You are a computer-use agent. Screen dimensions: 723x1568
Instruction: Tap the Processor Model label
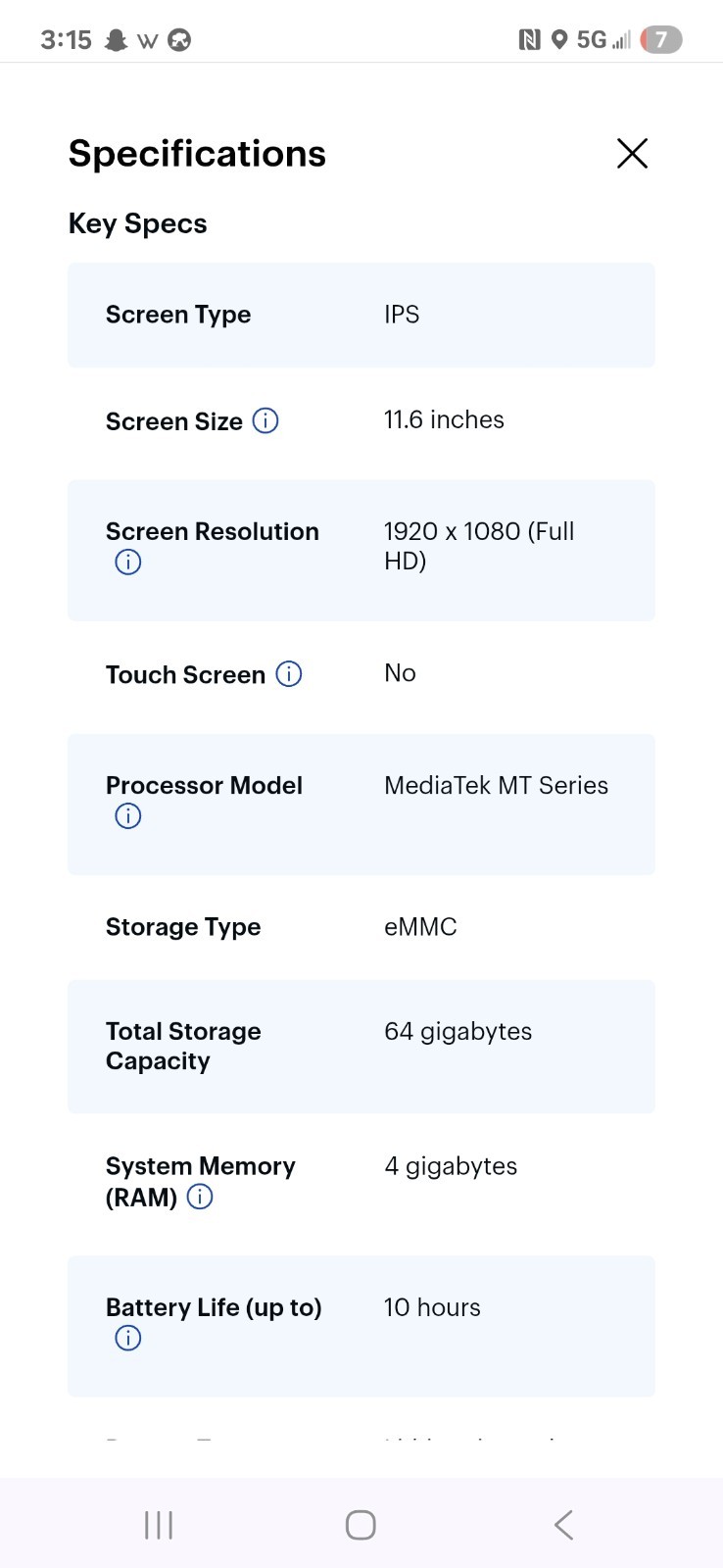(x=204, y=785)
